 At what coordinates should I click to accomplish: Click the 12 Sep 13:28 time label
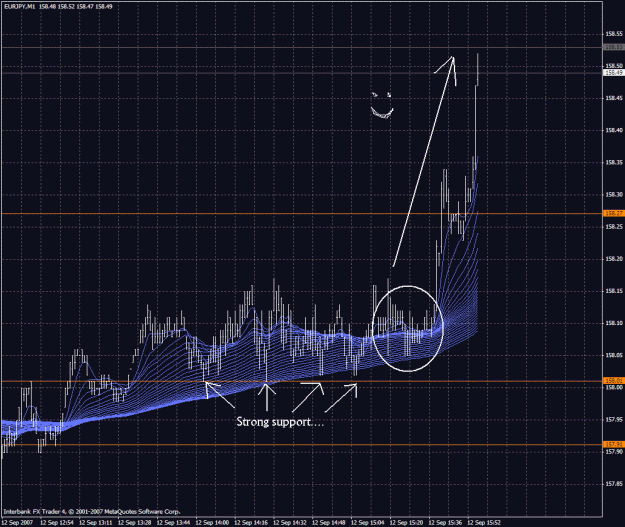[134, 522]
